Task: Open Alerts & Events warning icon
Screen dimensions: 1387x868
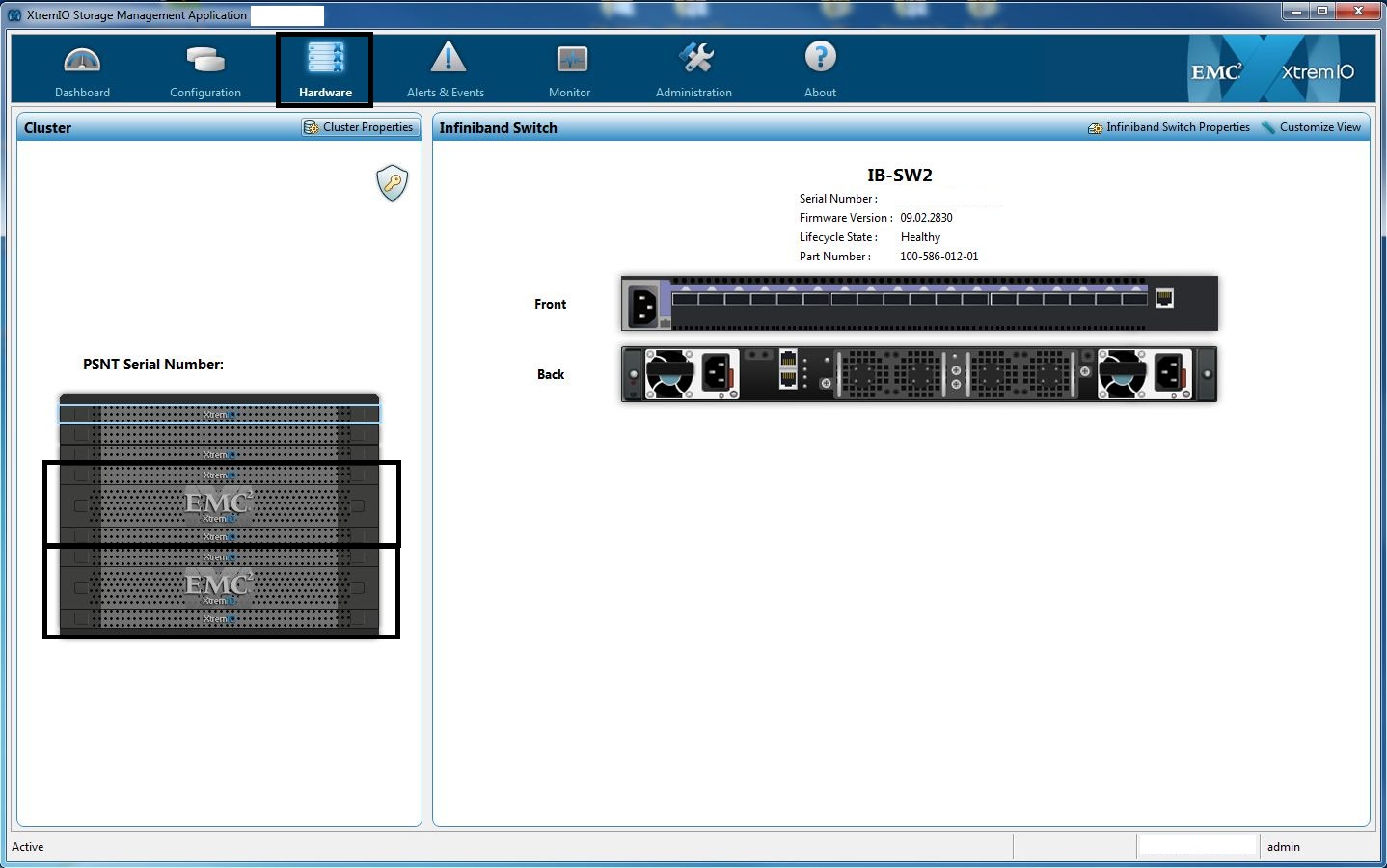Action: coord(447,59)
